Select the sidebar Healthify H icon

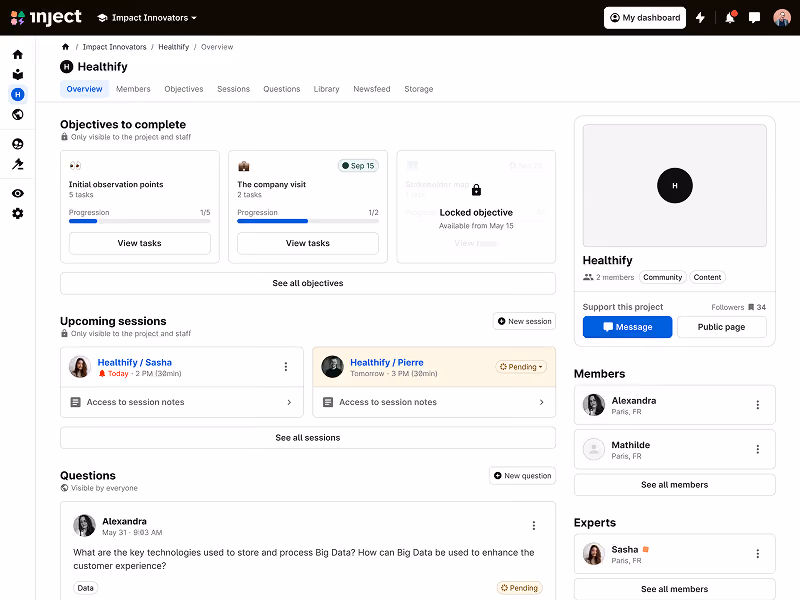tap(18, 94)
